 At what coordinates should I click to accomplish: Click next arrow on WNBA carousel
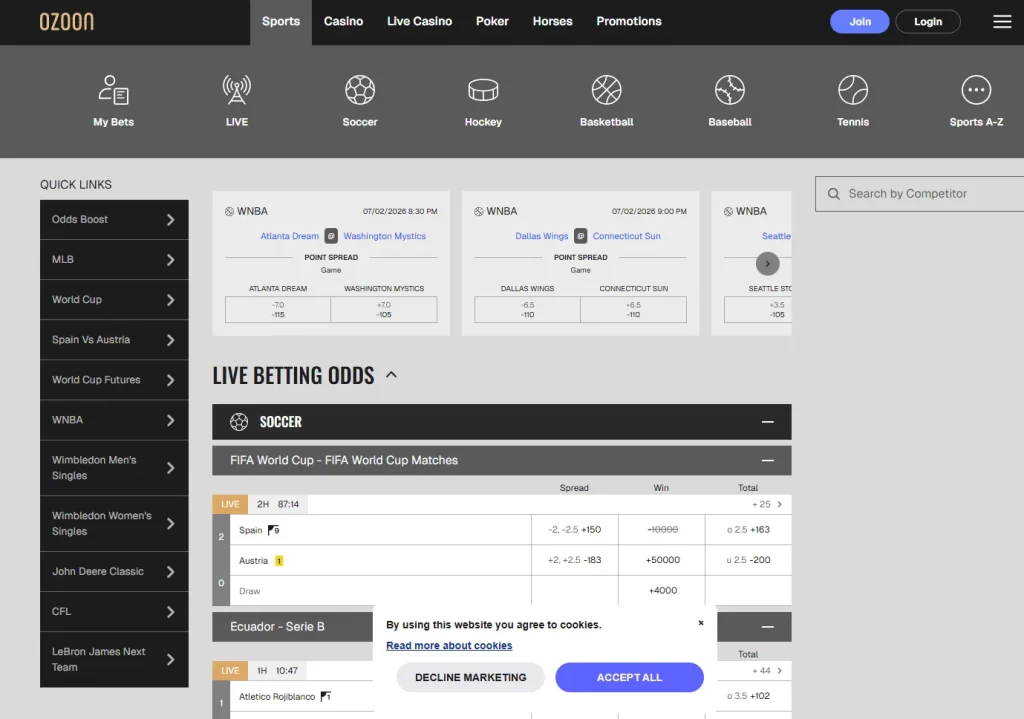pos(767,264)
